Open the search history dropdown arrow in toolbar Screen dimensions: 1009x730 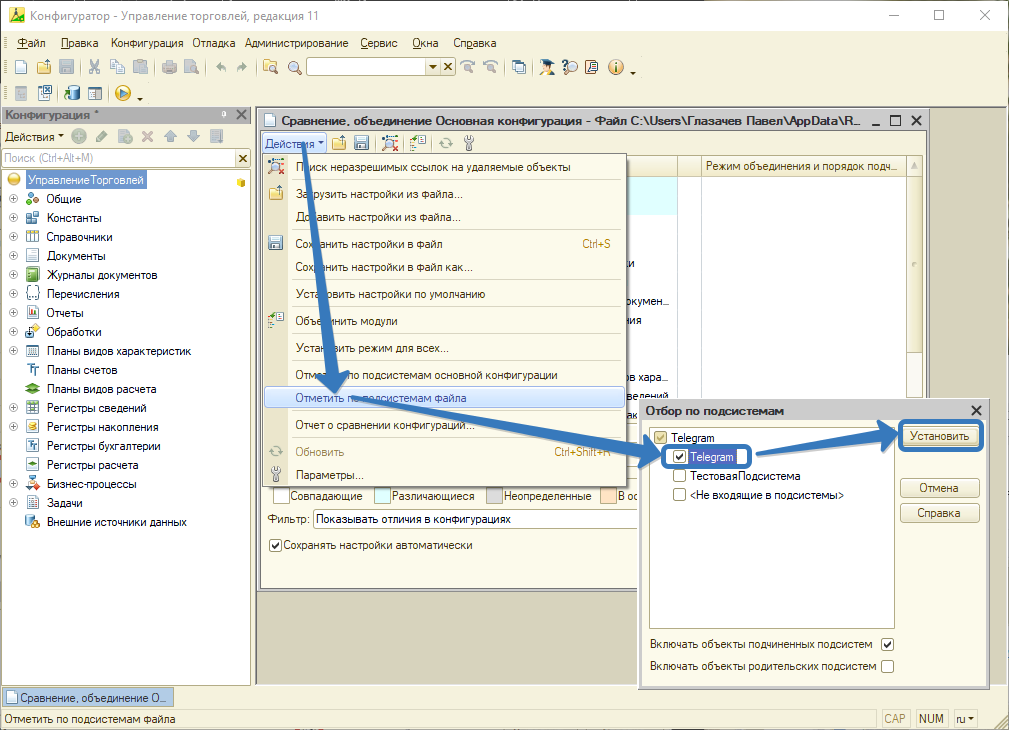(x=433, y=67)
